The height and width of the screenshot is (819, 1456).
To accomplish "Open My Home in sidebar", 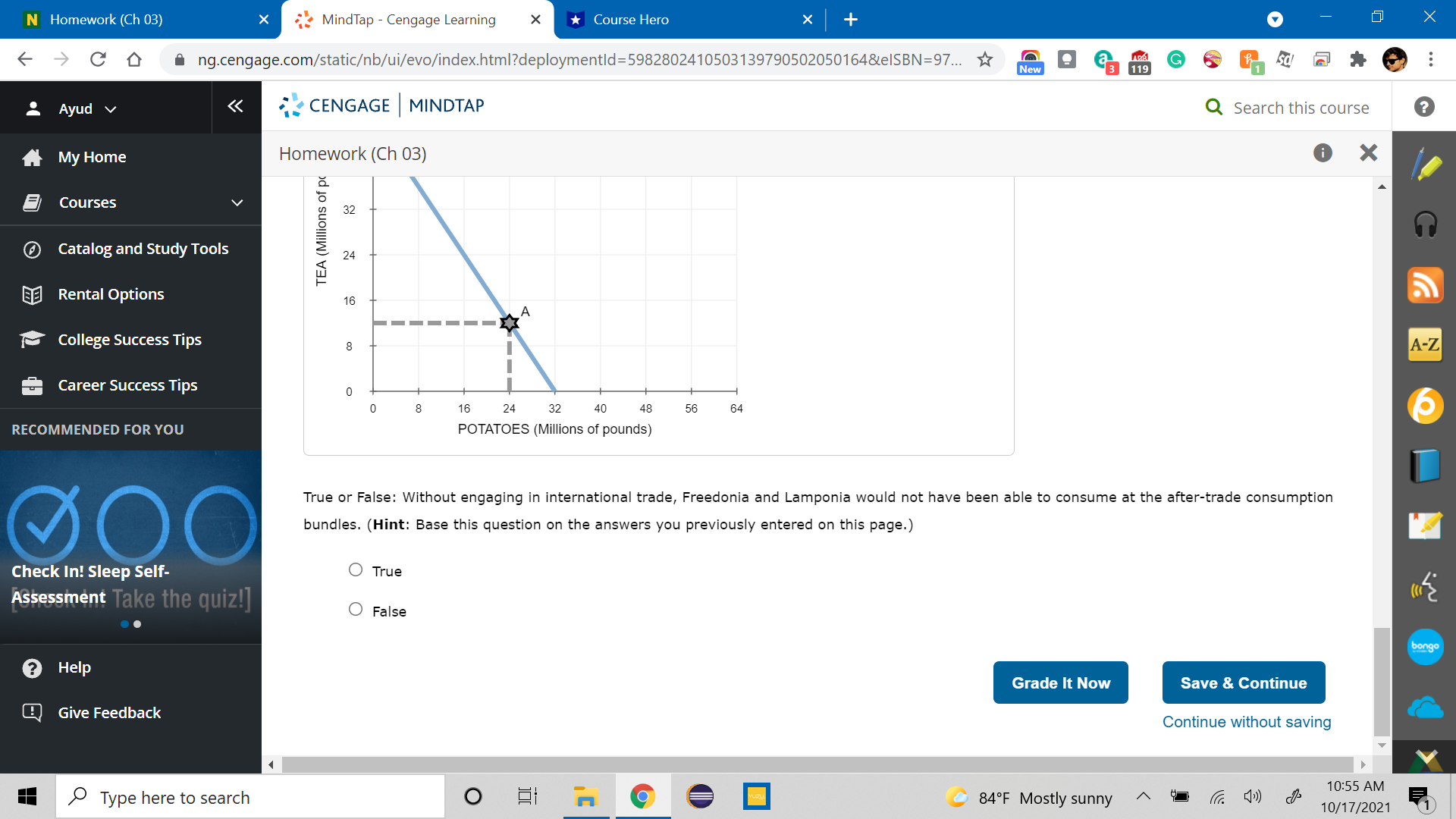I will point(92,157).
